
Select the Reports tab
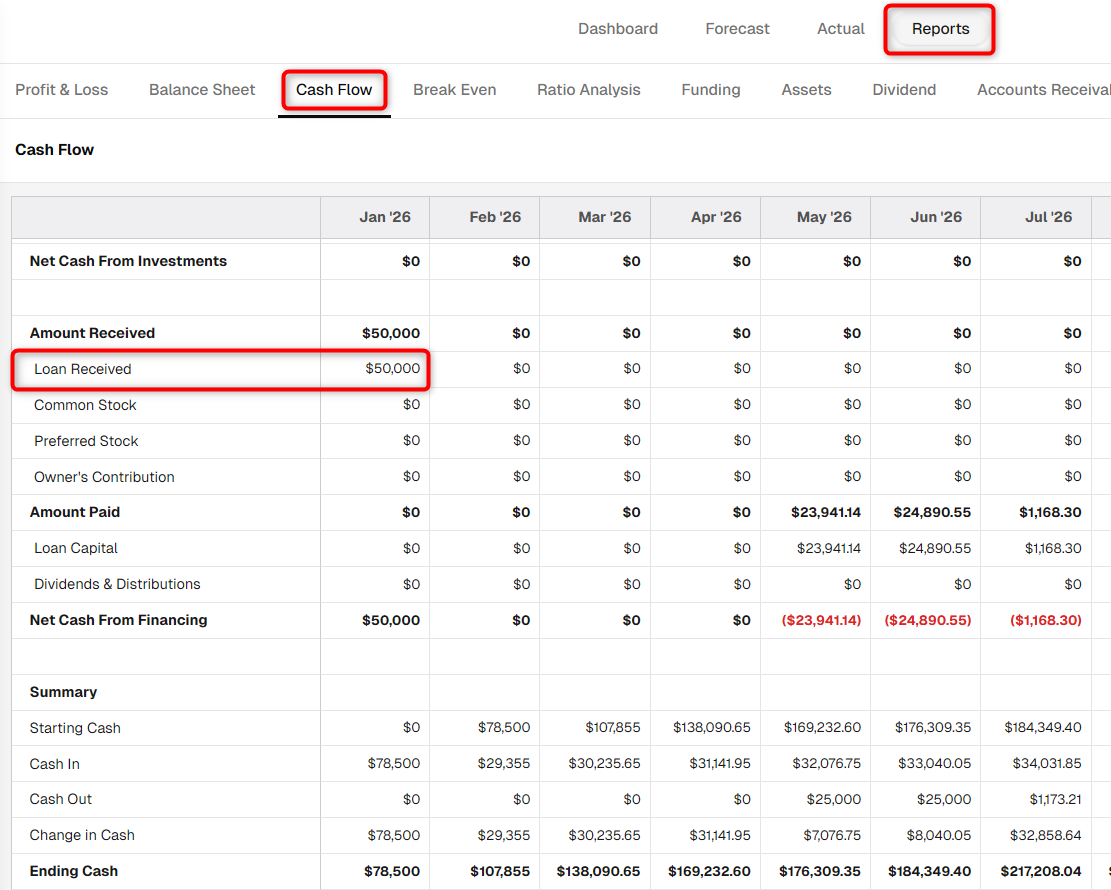(x=940, y=29)
